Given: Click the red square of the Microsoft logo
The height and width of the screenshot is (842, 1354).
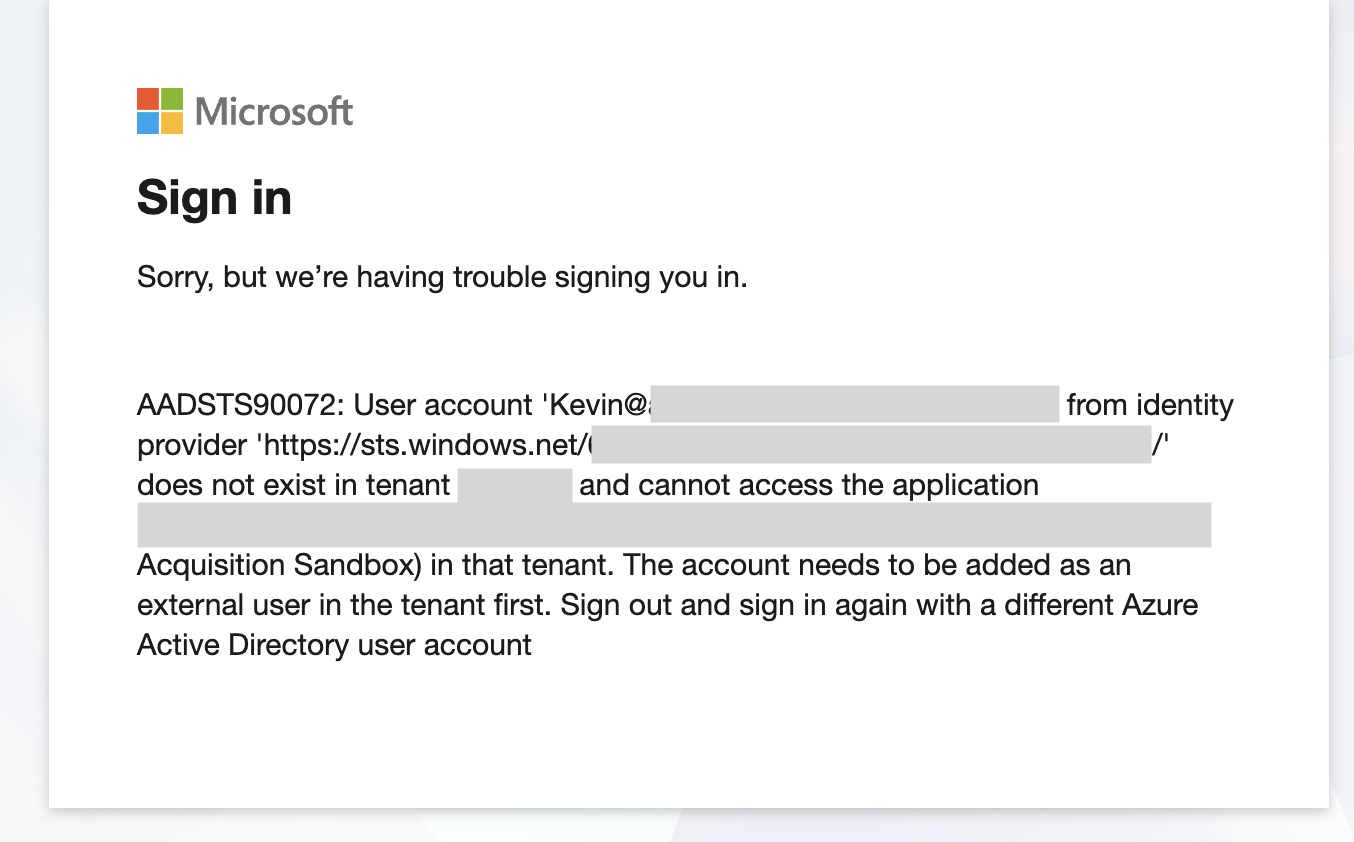Looking at the screenshot, I should [x=148, y=99].
